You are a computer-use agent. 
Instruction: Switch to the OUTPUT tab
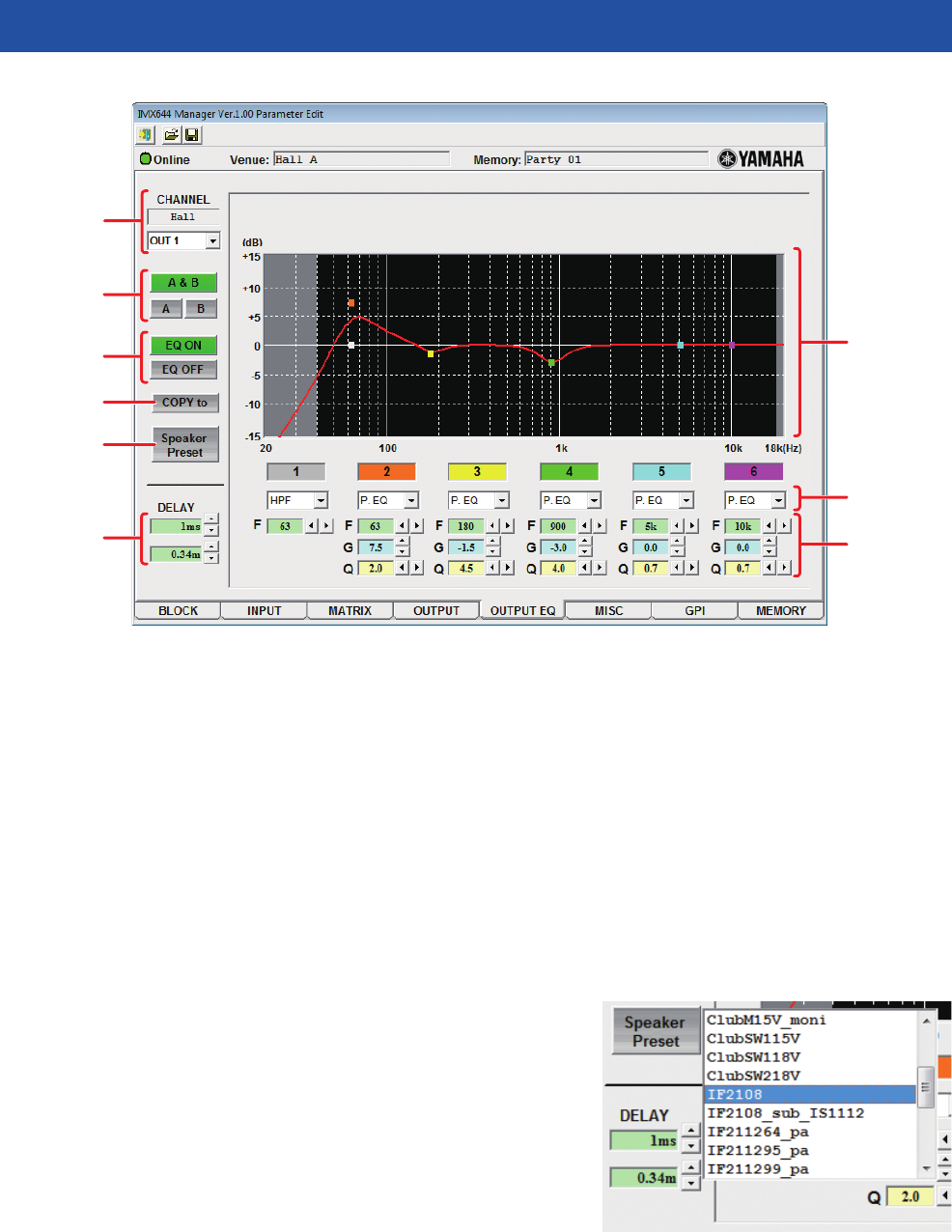click(436, 611)
